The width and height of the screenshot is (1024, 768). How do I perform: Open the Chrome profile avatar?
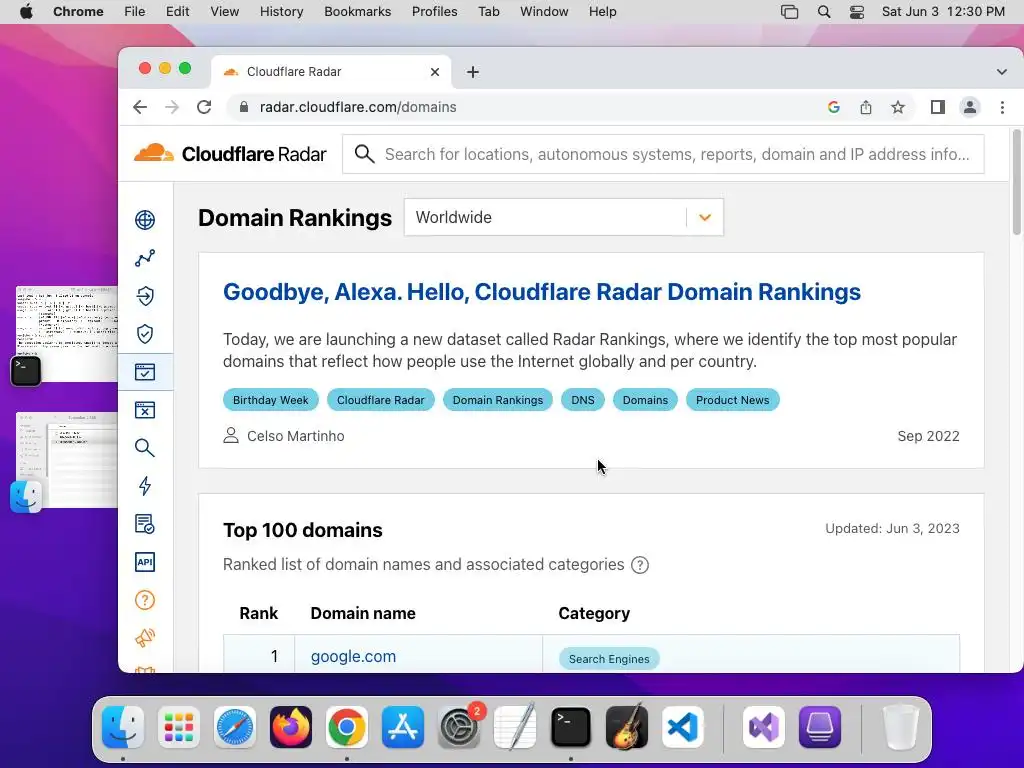pos(970,107)
